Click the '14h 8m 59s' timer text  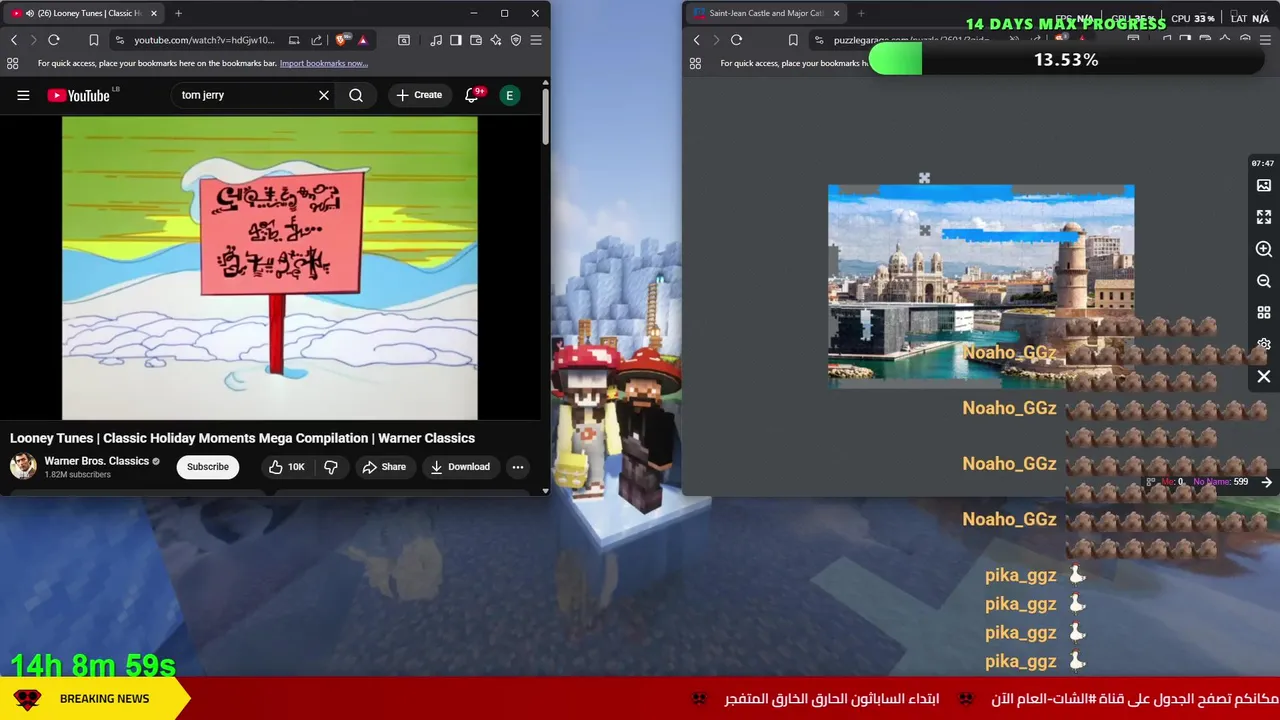click(93, 665)
